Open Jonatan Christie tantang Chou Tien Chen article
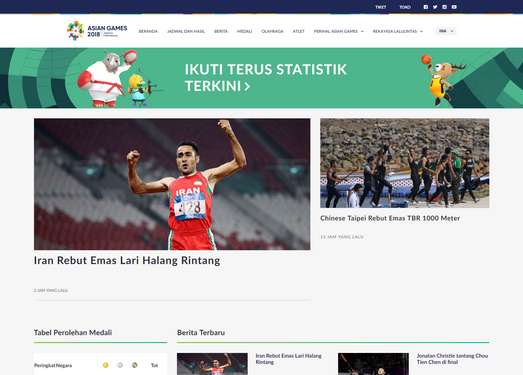Image resolution: width=523 pixels, height=375 pixels. pos(452,359)
